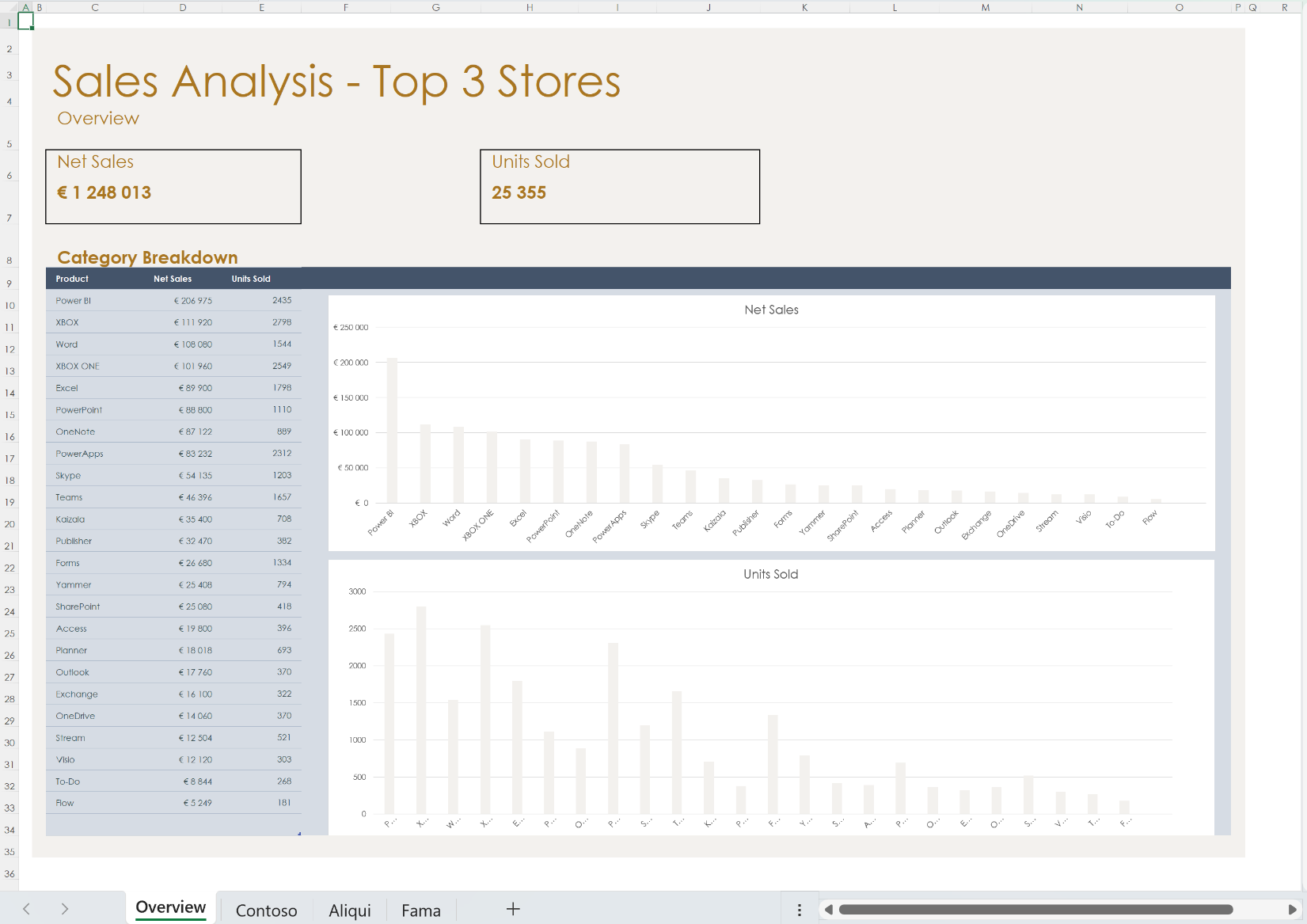Click horizontal scrollbar left arrow
This screenshot has height=924, width=1307.
829,909
